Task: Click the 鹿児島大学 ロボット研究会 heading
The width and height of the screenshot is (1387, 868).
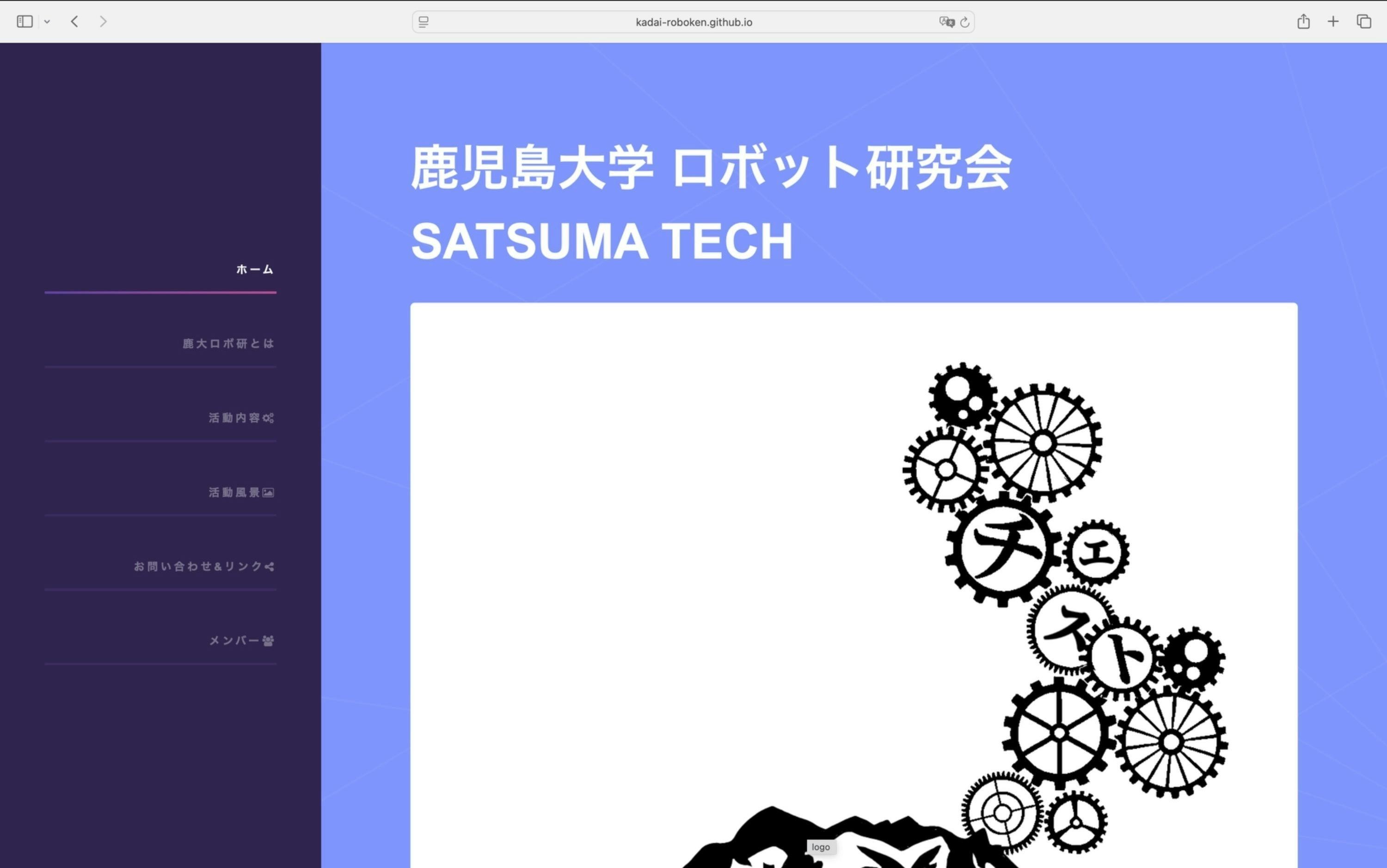Action: [x=711, y=168]
